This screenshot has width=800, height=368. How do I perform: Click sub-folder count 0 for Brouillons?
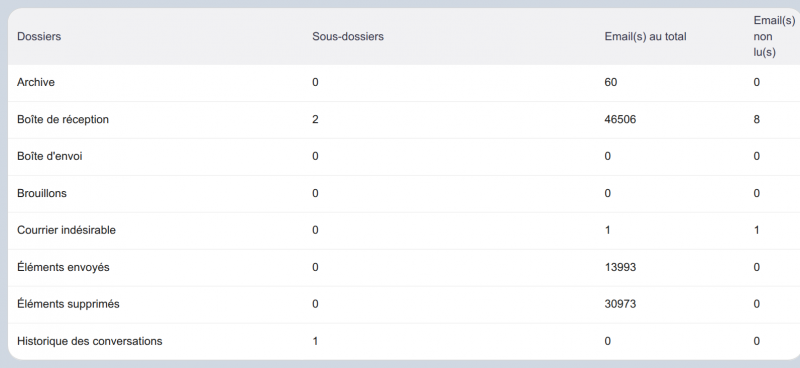pos(315,193)
